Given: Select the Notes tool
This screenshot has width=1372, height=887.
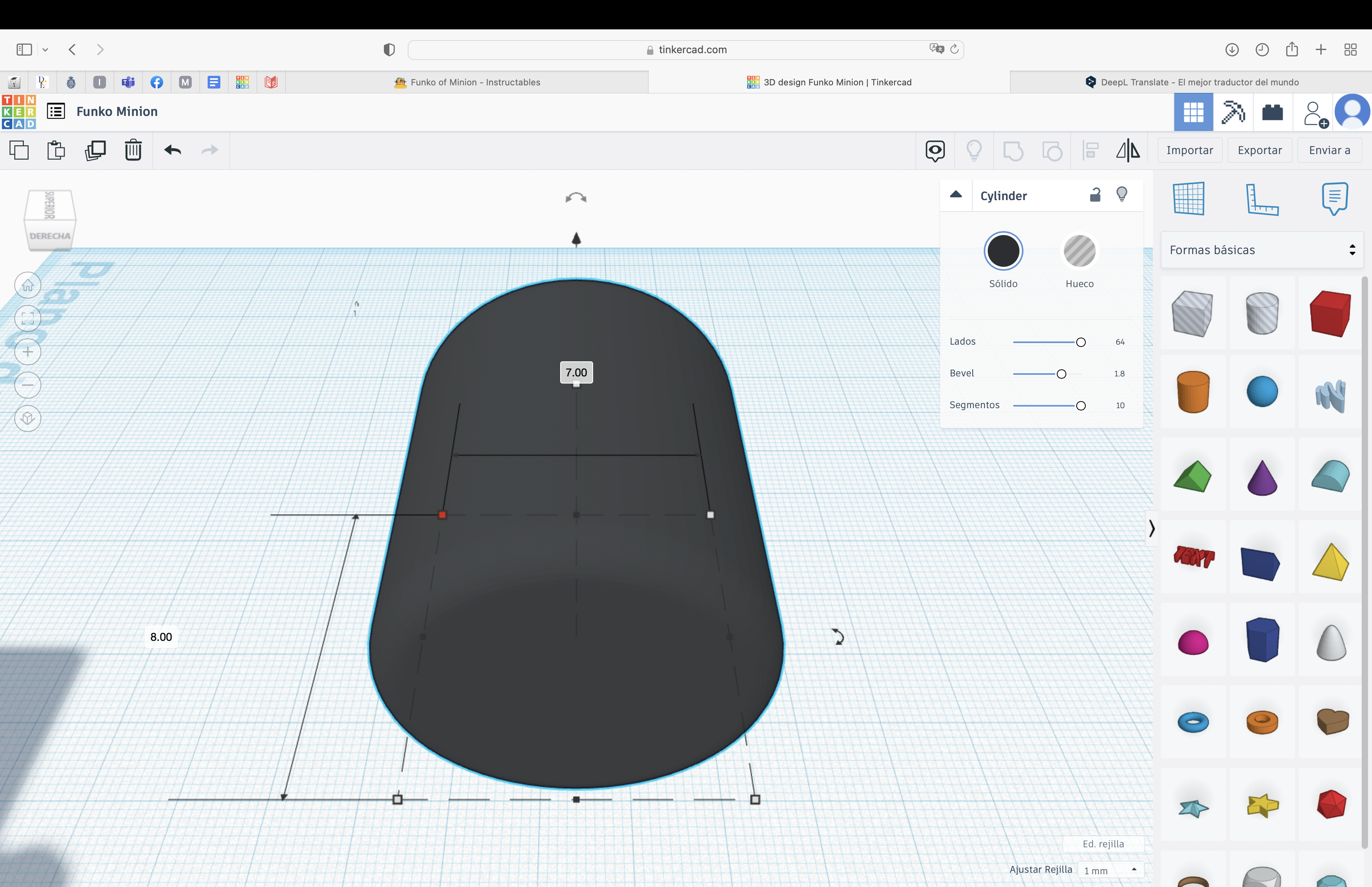Looking at the screenshot, I should 1335,199.
